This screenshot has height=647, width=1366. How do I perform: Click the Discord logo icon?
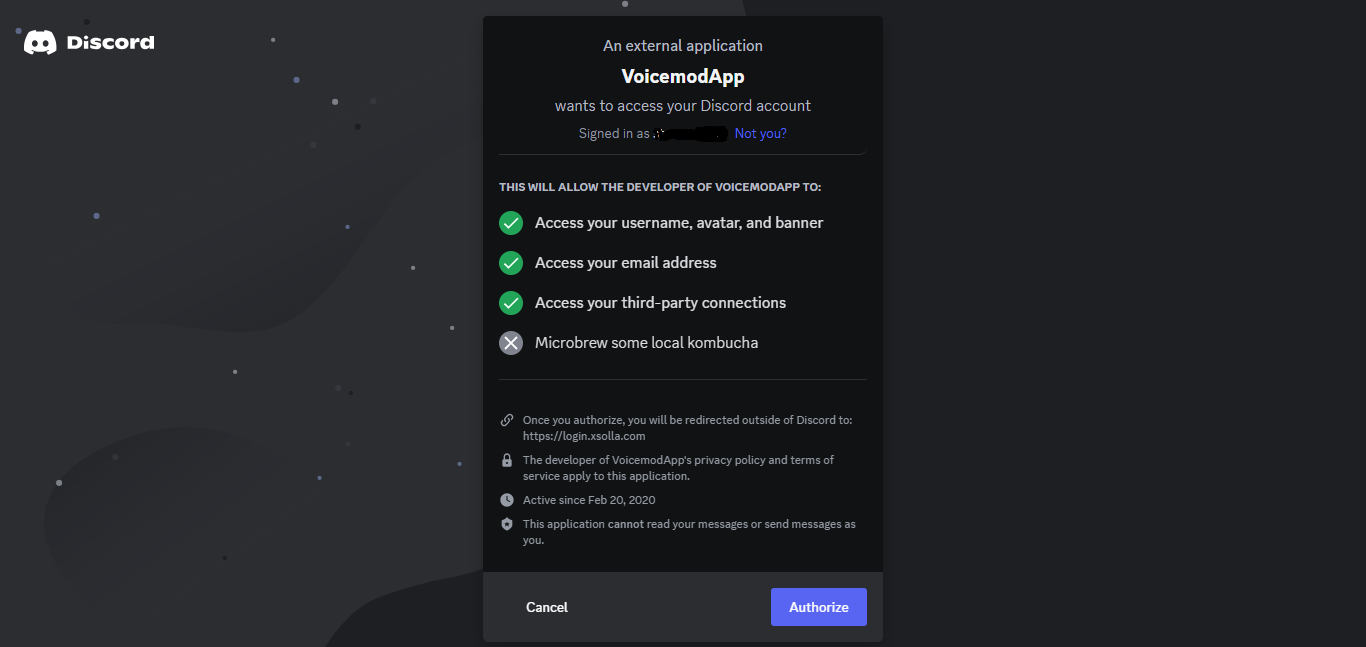(40, 42)
